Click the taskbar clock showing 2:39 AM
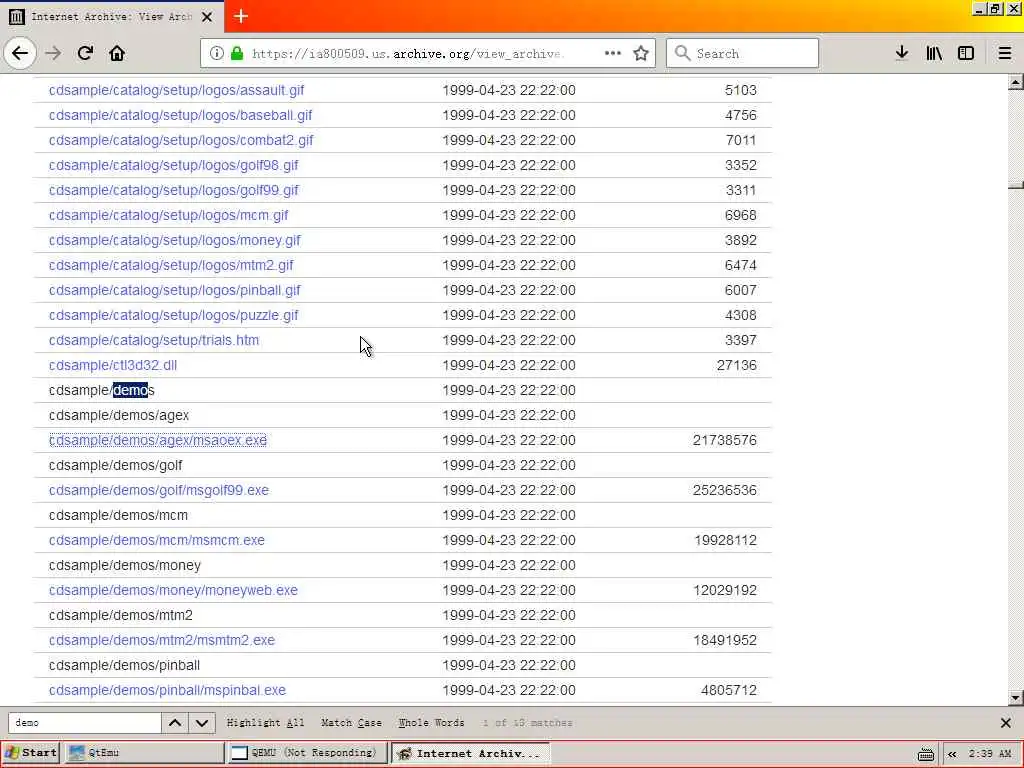Viewport: 1024px width, 768px height. [990, 754]
